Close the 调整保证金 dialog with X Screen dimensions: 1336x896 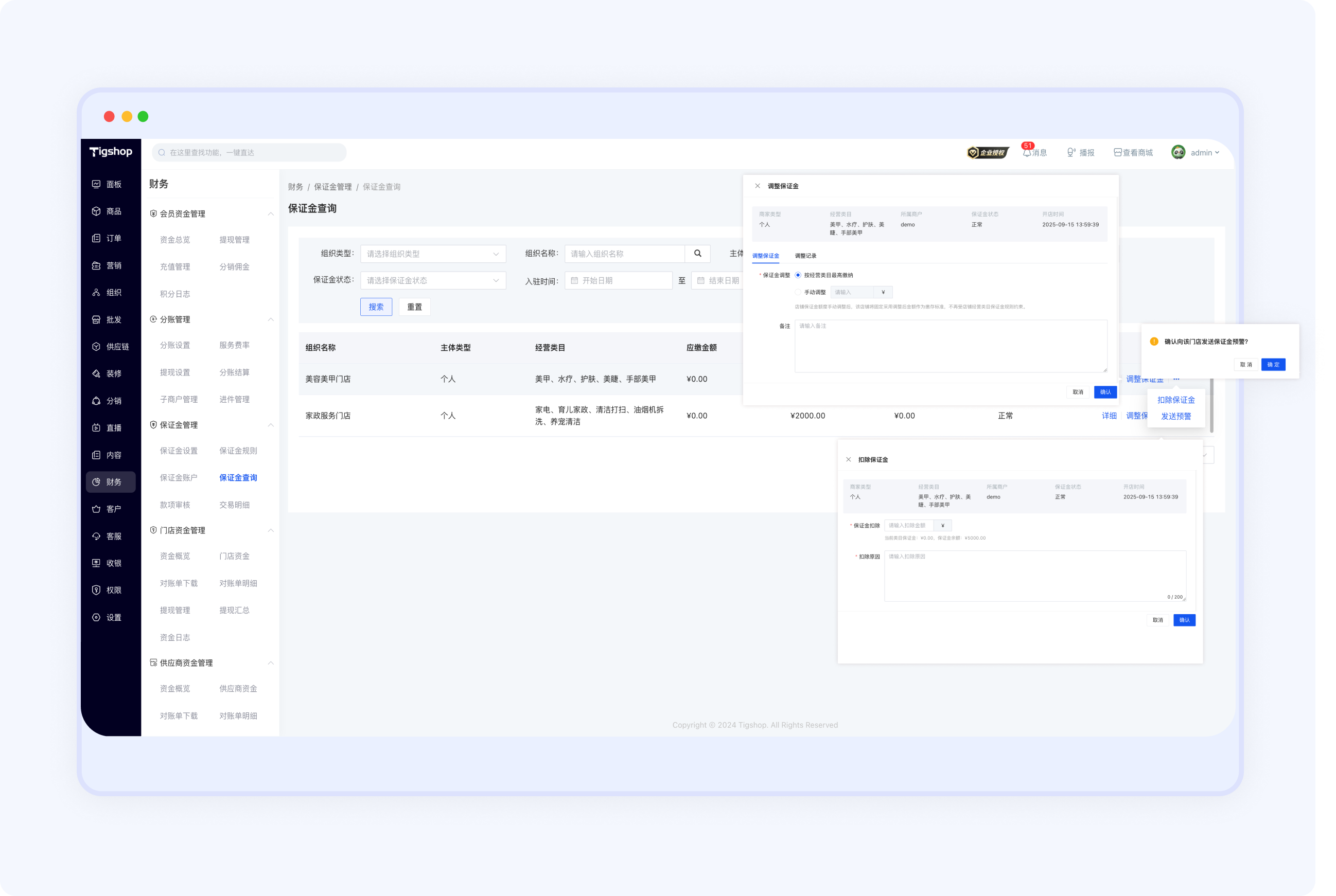[758, 186]
